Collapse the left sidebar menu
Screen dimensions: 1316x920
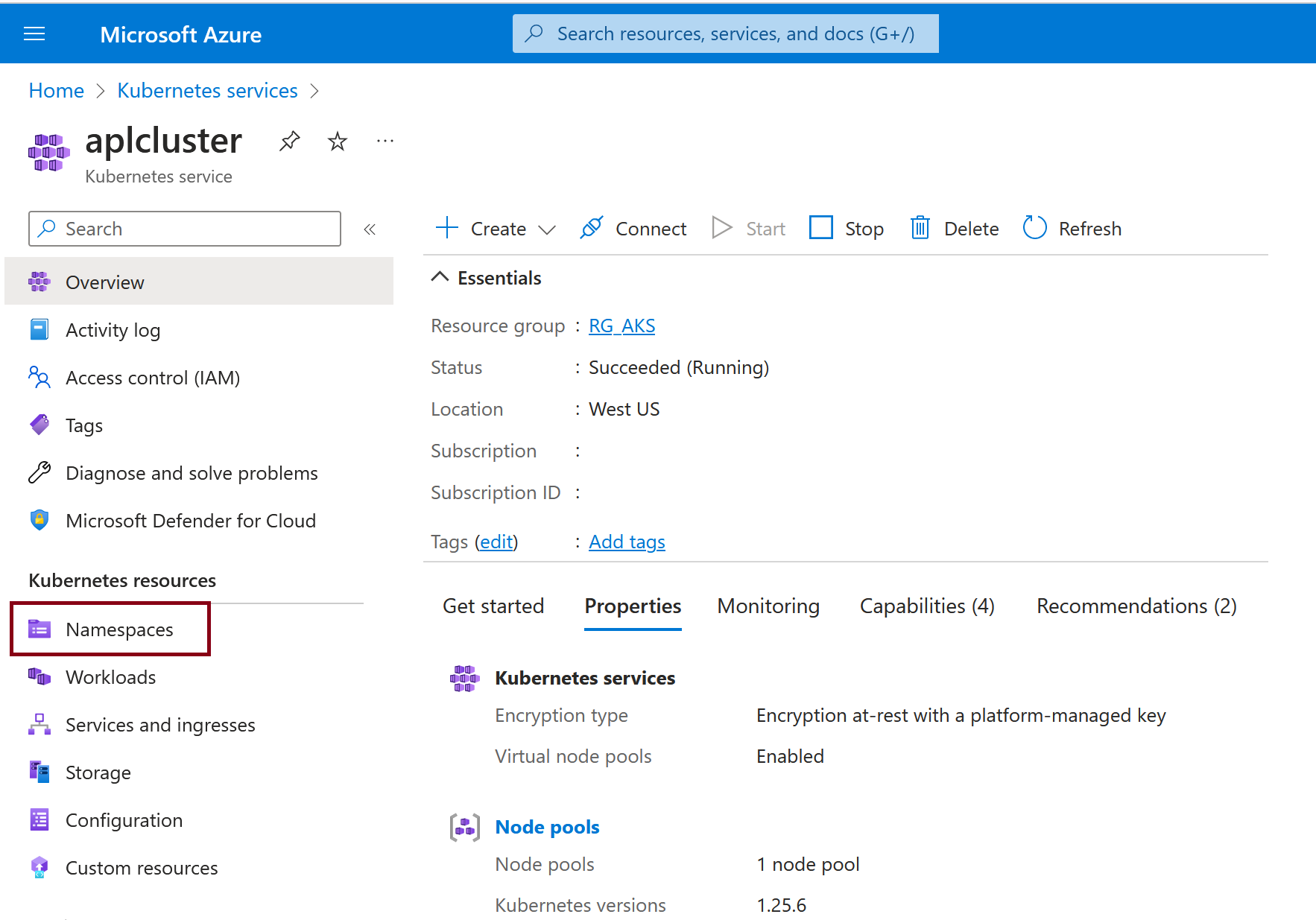[x=370, y=229]
